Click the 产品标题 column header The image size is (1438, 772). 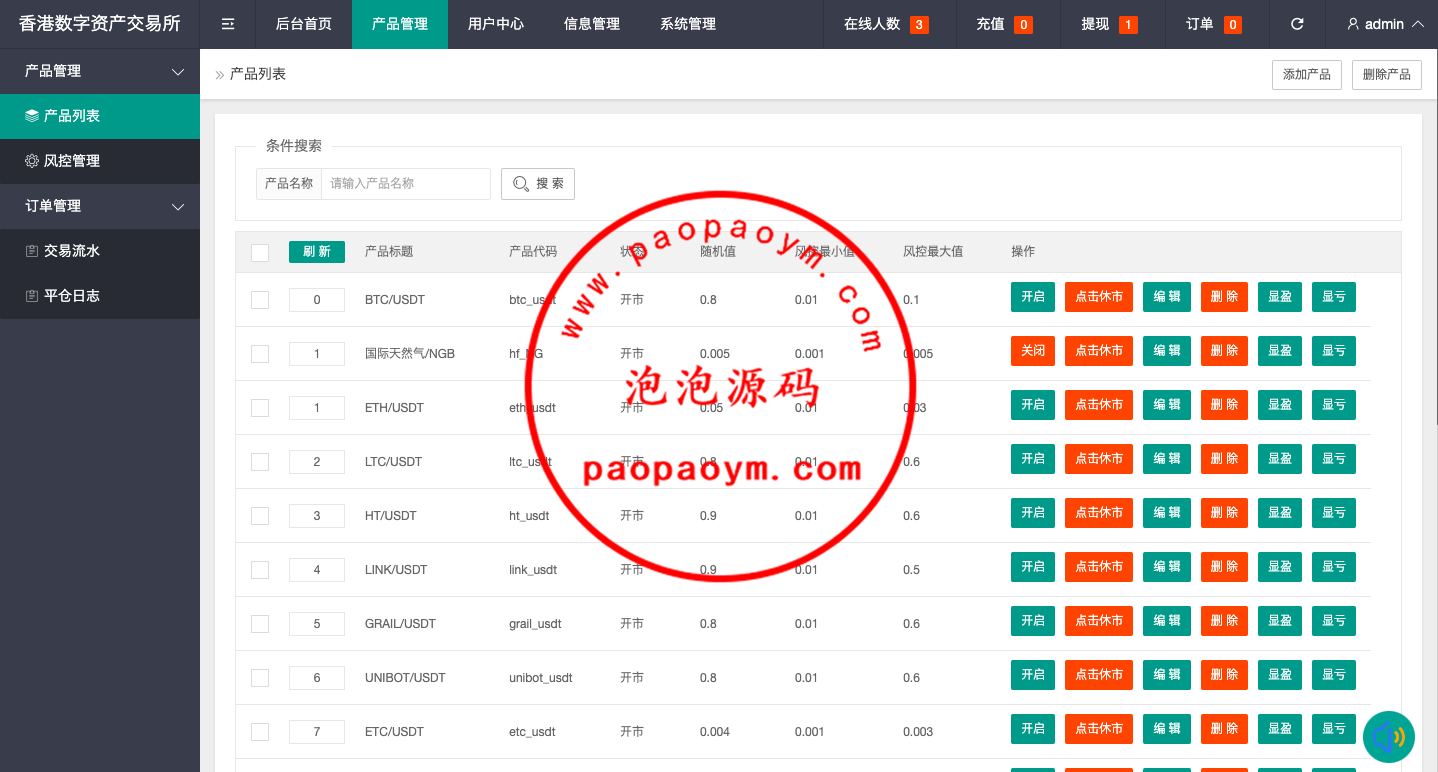pyautogui.click(x=389, y=252)
